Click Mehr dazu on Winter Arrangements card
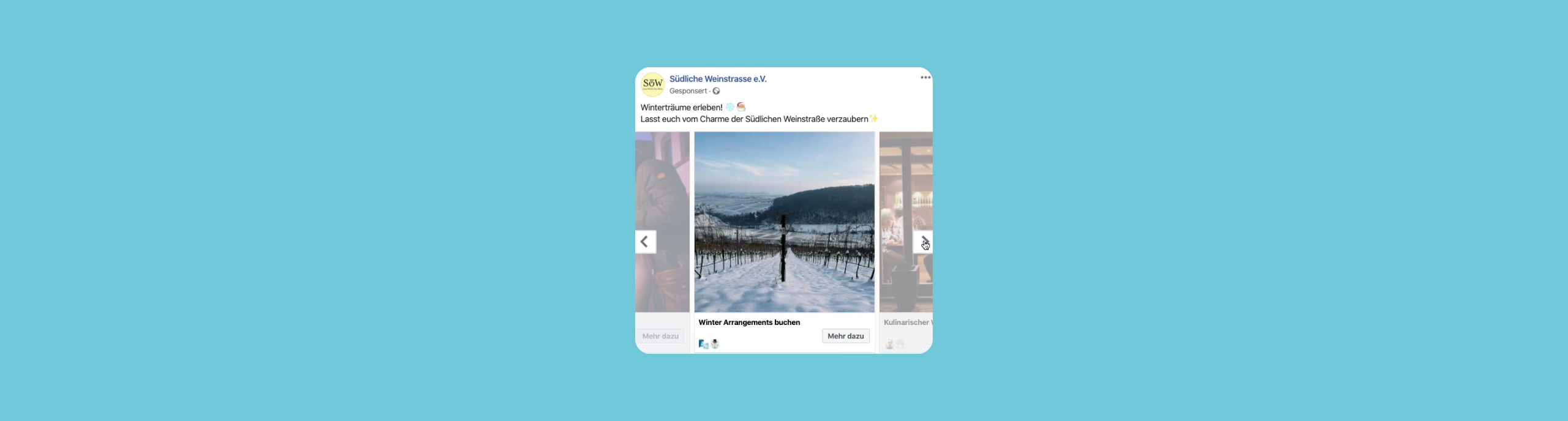 point(845,336)
